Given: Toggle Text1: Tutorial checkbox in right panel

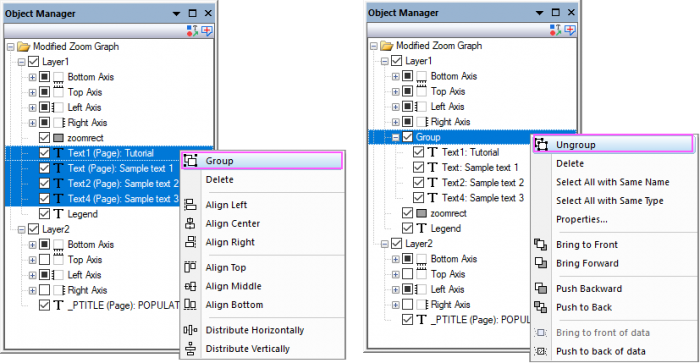Looking at the screenshot, I should pyautogui.click(x=418, y=152).
